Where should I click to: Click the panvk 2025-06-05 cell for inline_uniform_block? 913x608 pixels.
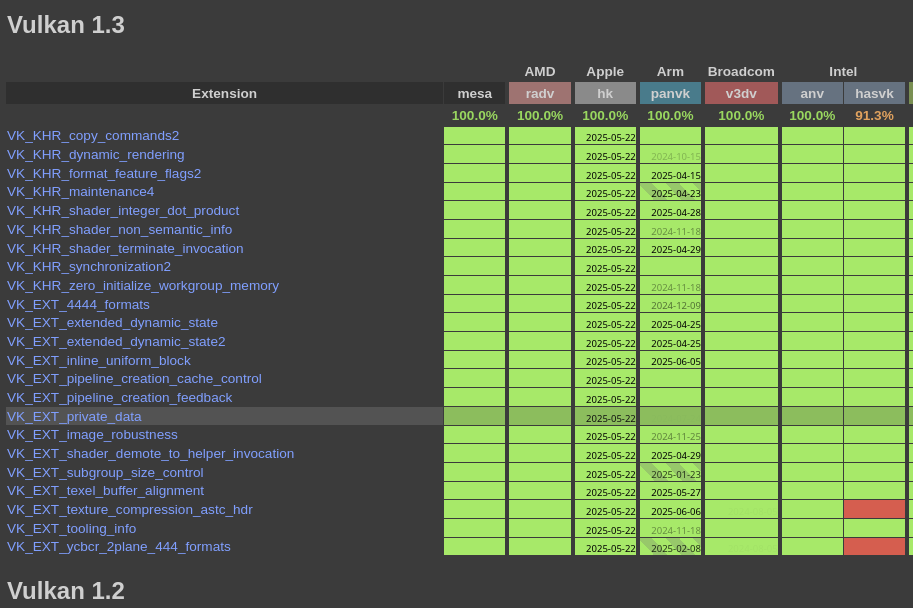(x=670, y=361)
